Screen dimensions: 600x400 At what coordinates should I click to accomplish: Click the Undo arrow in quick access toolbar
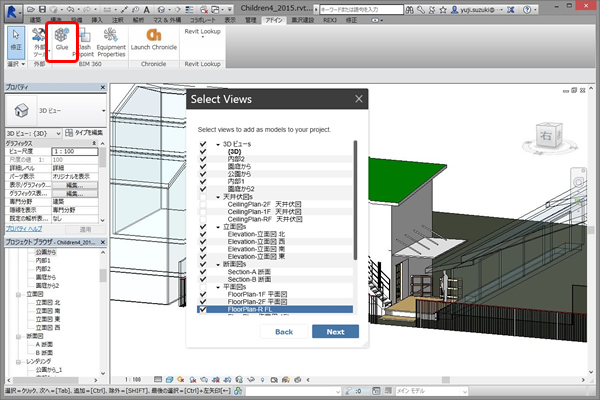(70, 9)
